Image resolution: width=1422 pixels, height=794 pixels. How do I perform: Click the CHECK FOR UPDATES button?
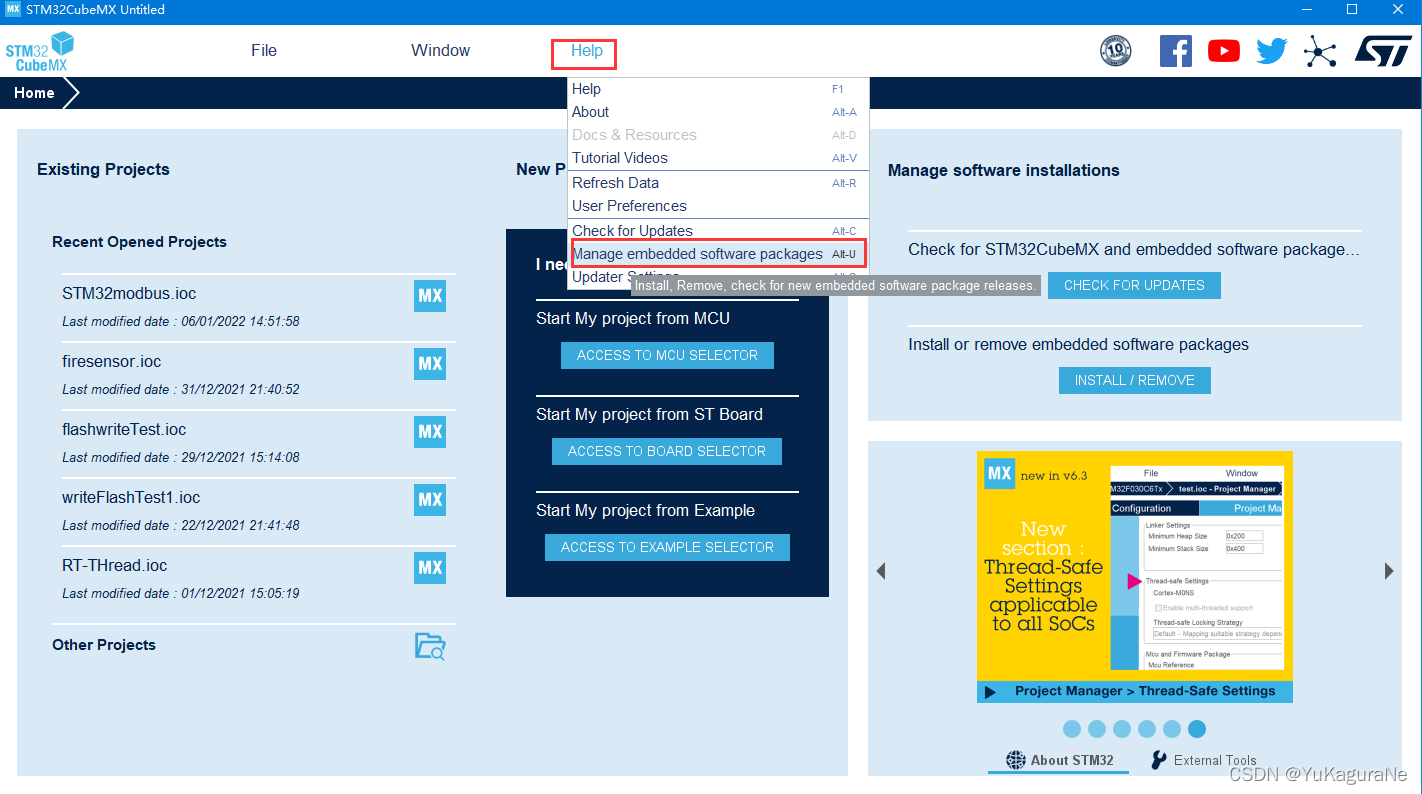[1134, 285]
